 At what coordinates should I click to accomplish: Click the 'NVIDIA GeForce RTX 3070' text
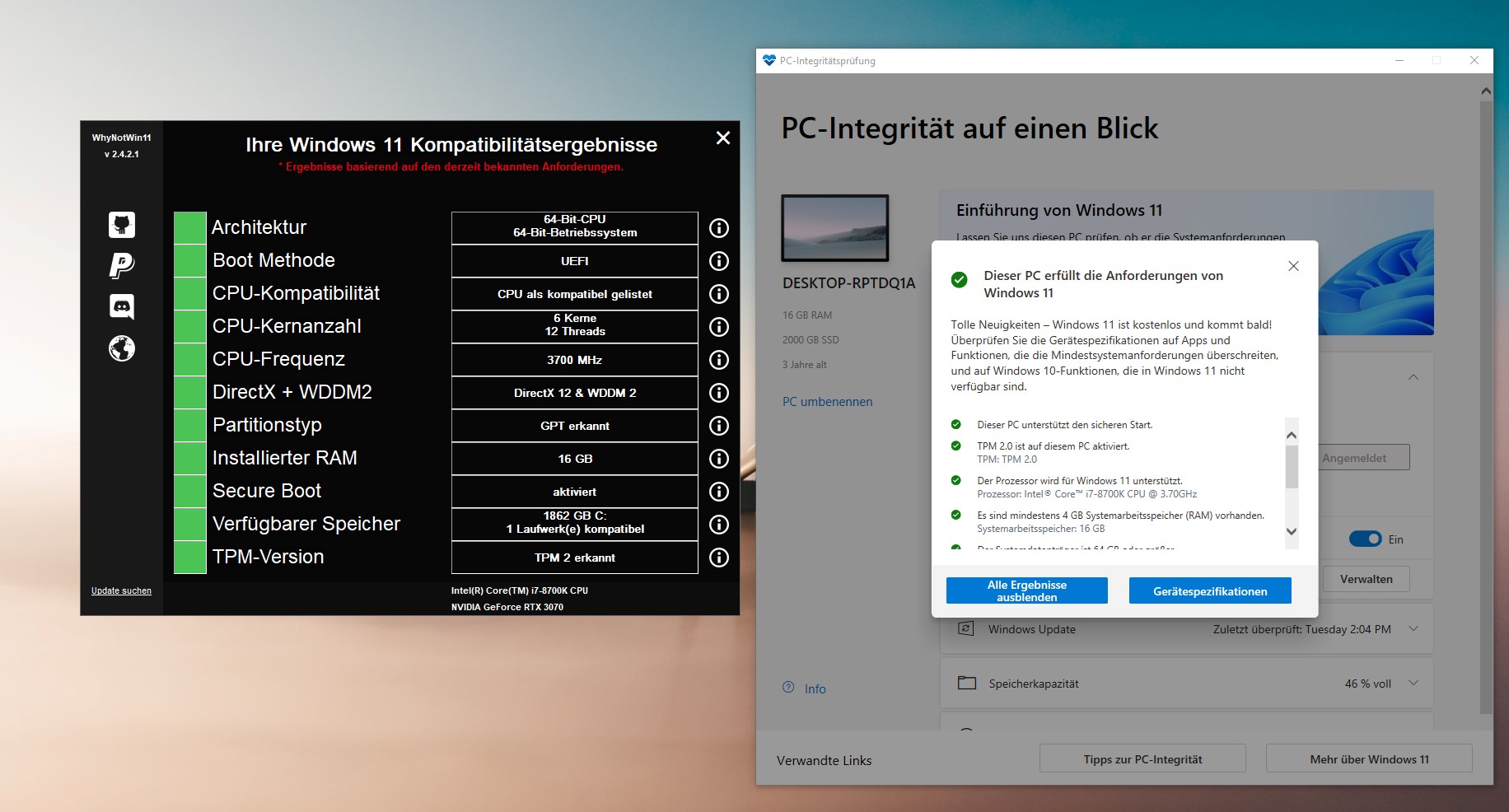507,607
